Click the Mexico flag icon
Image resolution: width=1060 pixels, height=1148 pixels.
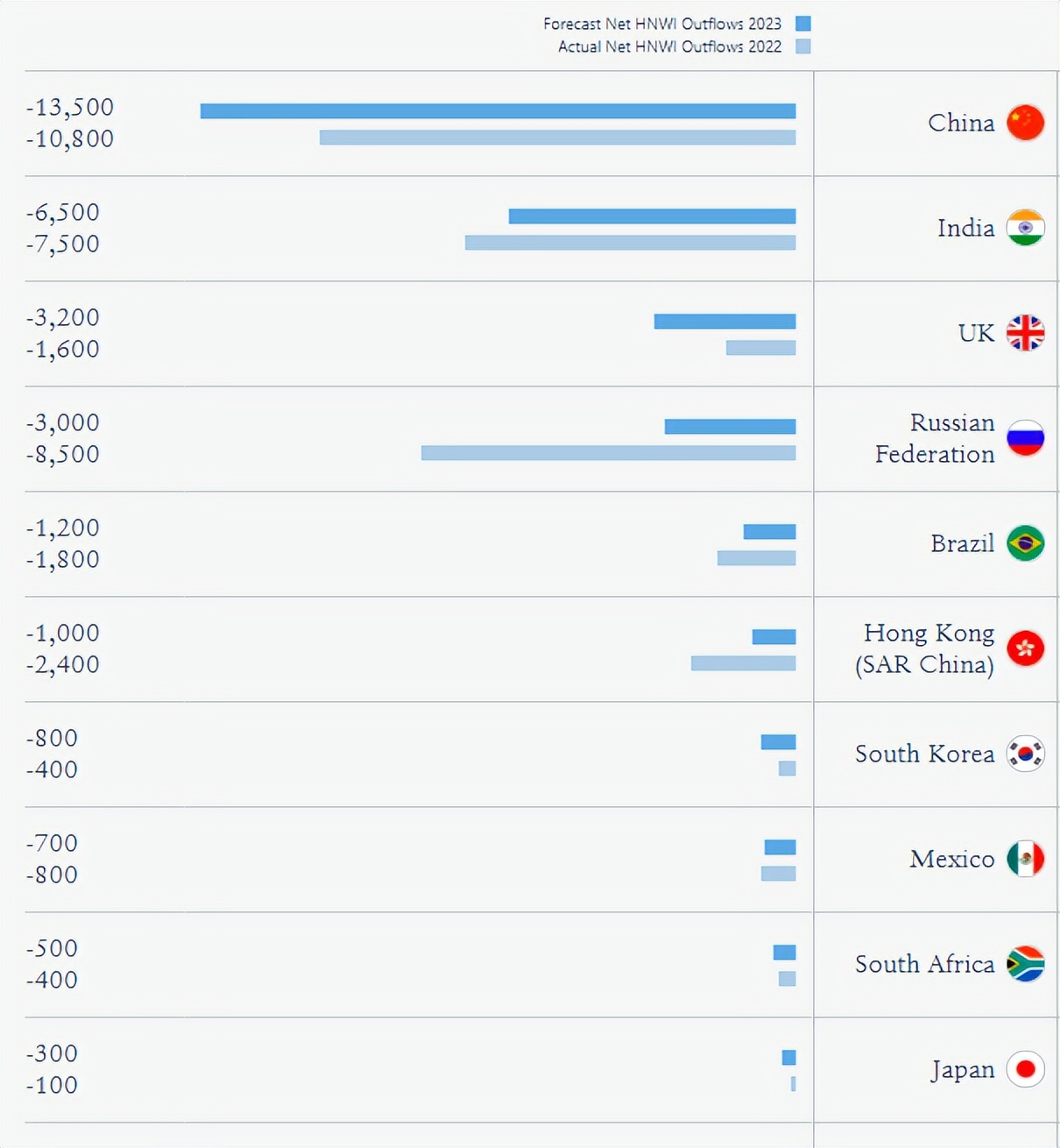[1025, 859]
